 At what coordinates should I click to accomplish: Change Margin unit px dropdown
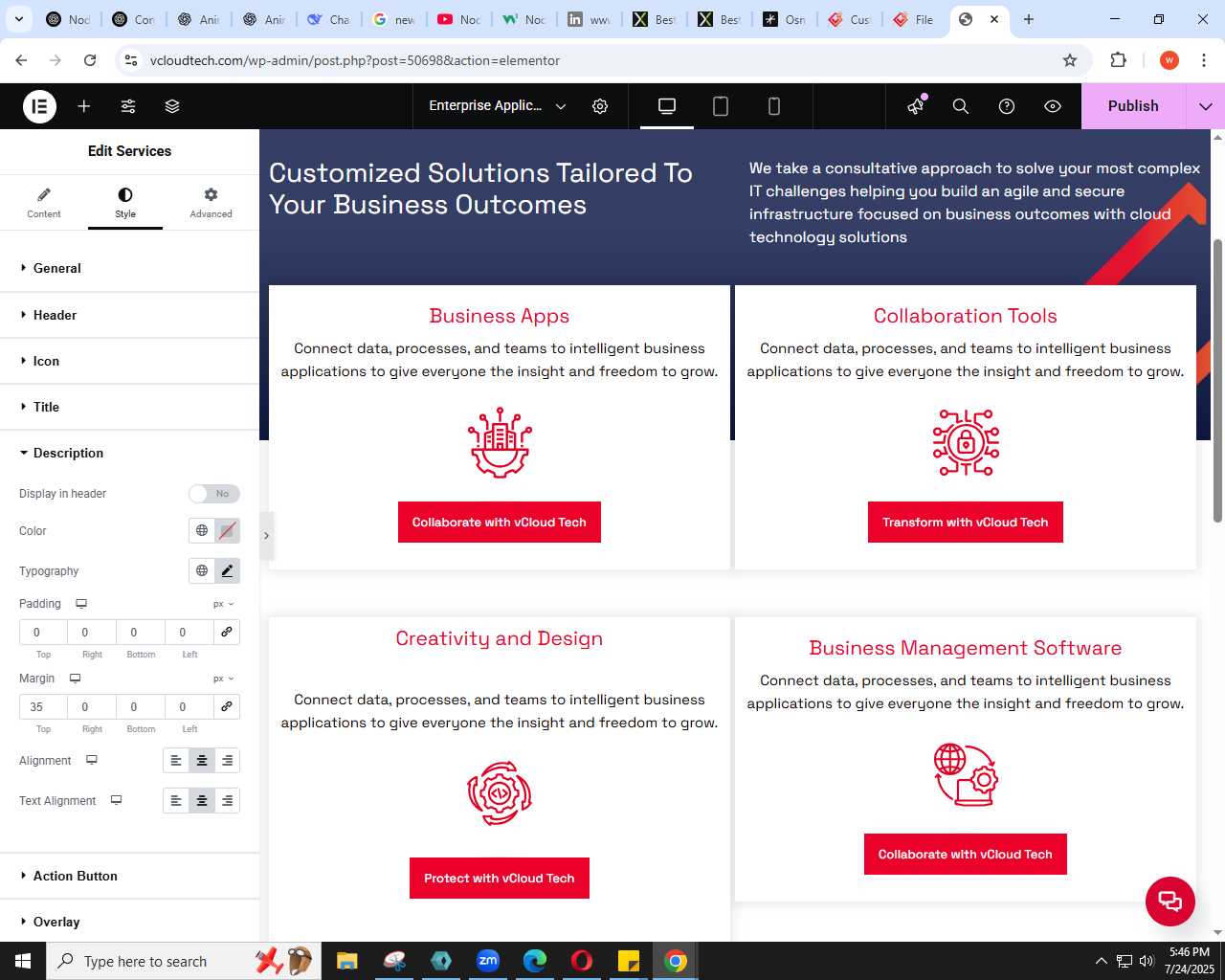(x=224, y=679)
